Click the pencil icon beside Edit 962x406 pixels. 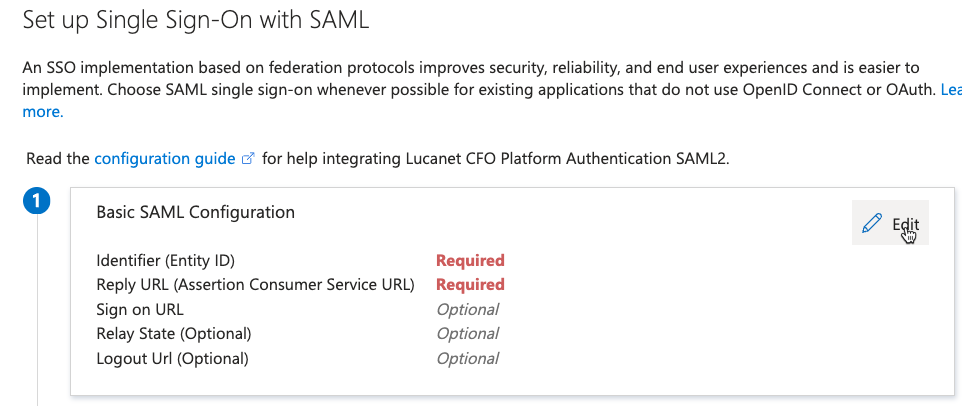pos(872,224)
